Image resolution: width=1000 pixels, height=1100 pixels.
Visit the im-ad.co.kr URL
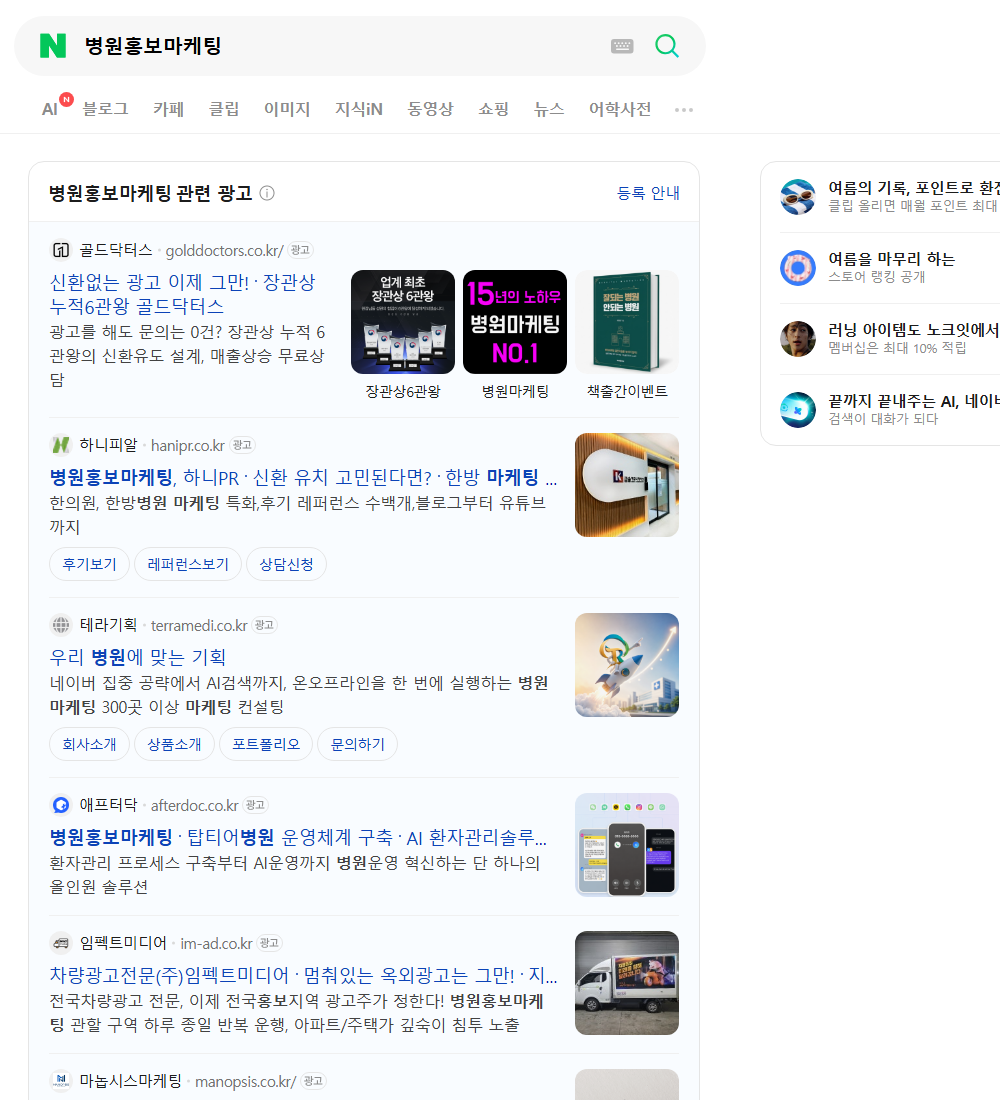coord(216,944)
